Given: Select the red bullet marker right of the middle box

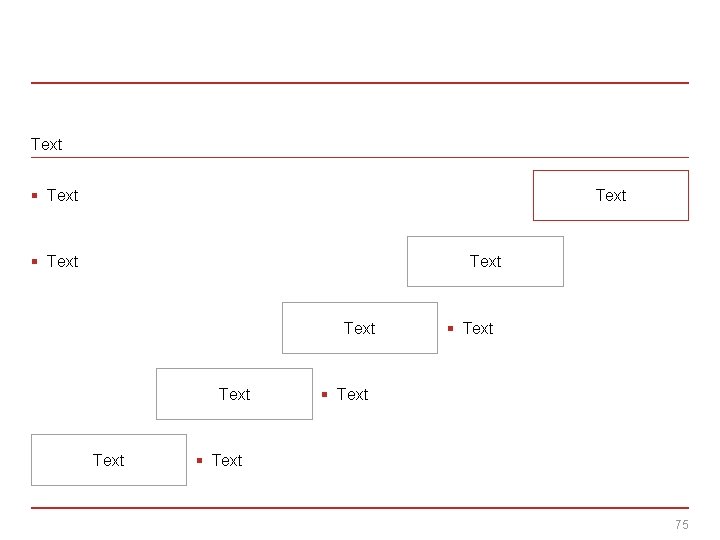Looking at the screenshot, I should [x=451, y=328].
